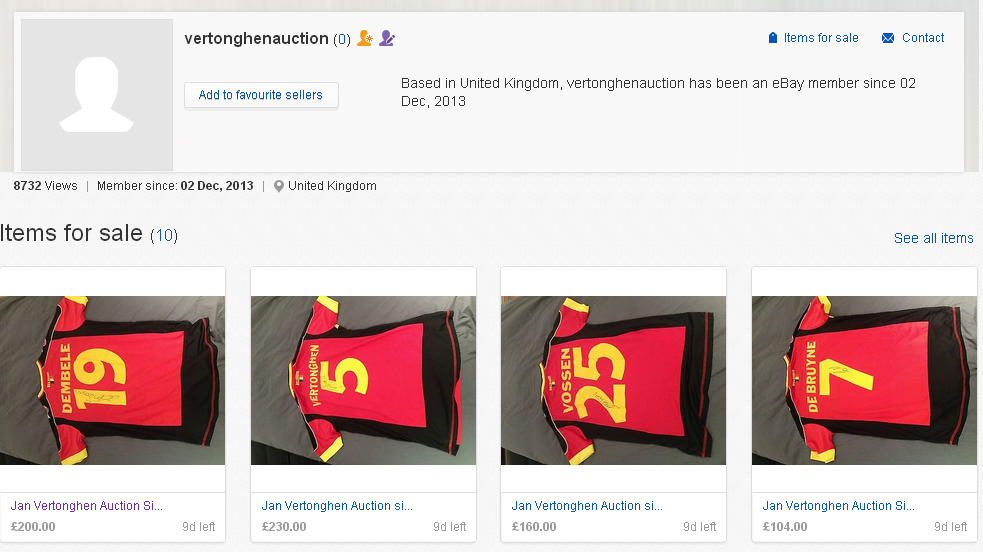Open the £230.00 listing title link
Screen dimensions: 983x552
(337, 506)
